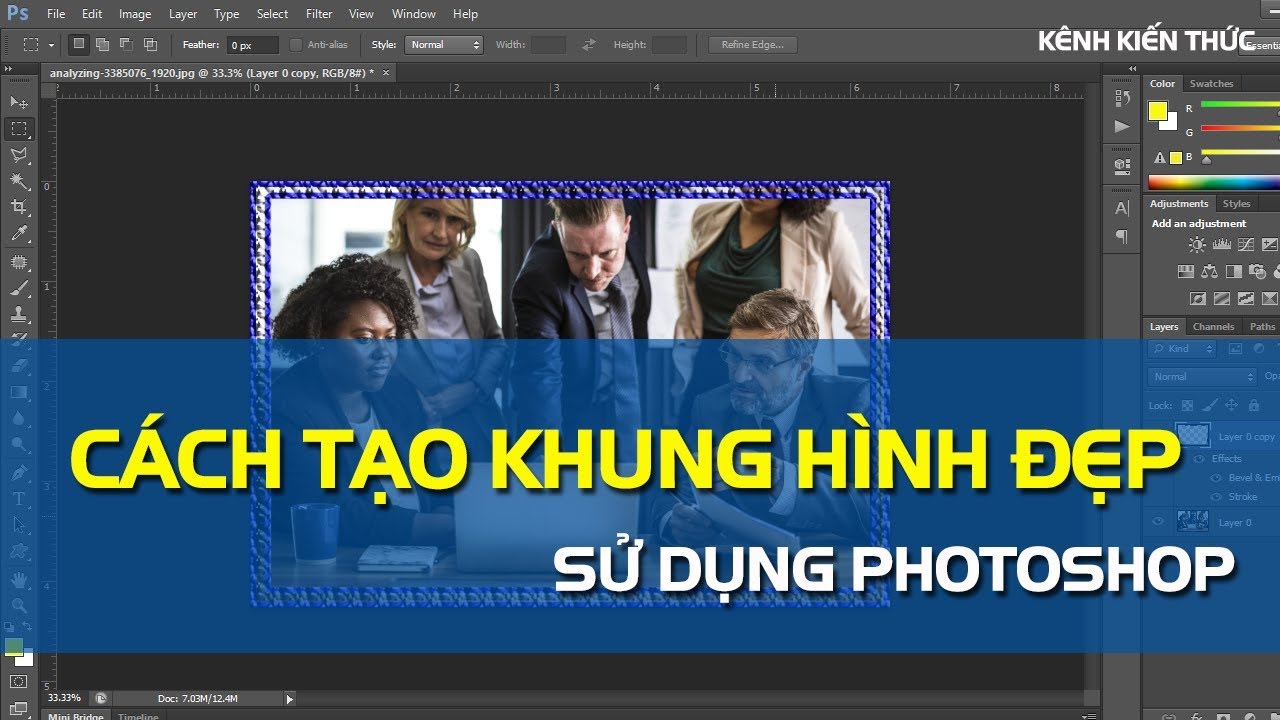Toggle visibility of Stroke effect
This screenshot has height=720, width=1280.
point(1217,497)
